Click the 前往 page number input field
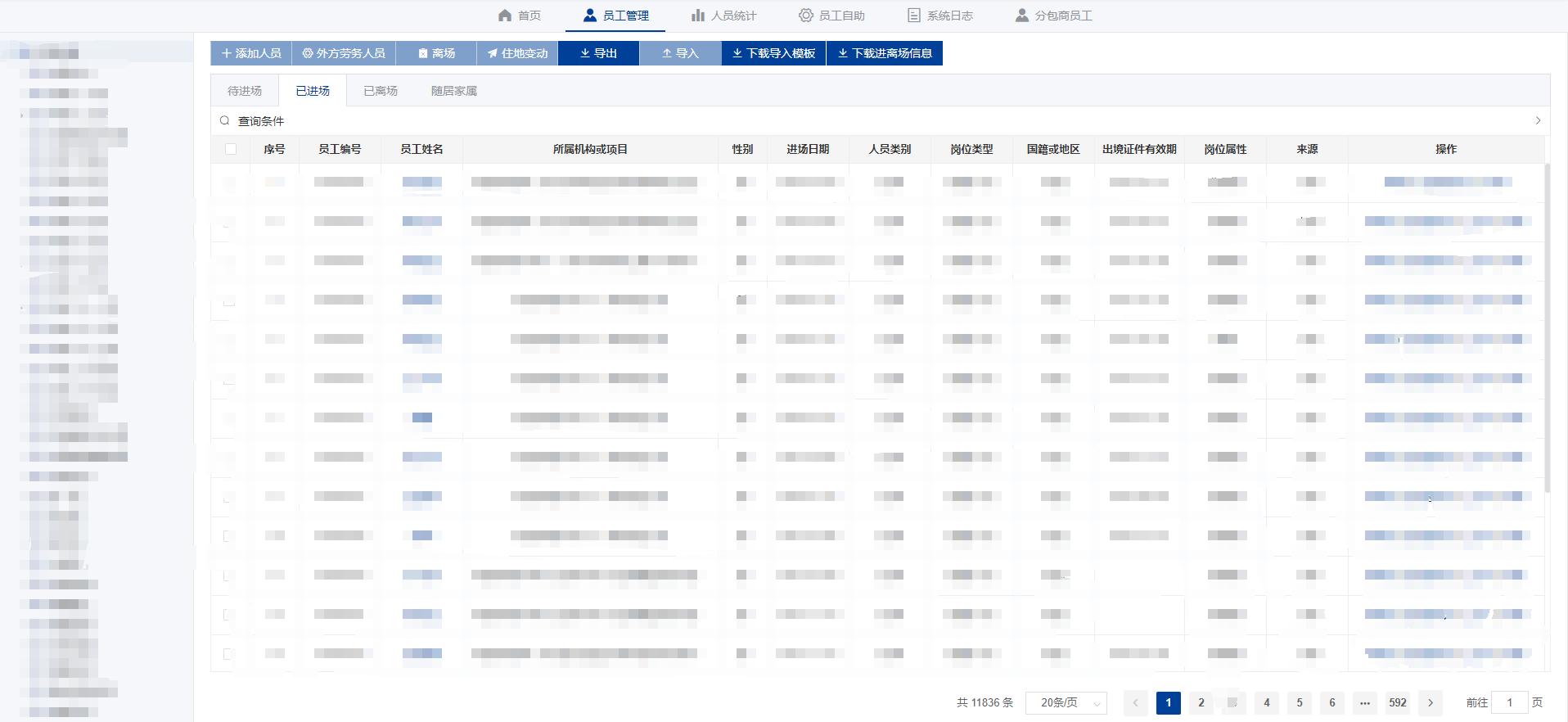 [x=1510, y=702]
